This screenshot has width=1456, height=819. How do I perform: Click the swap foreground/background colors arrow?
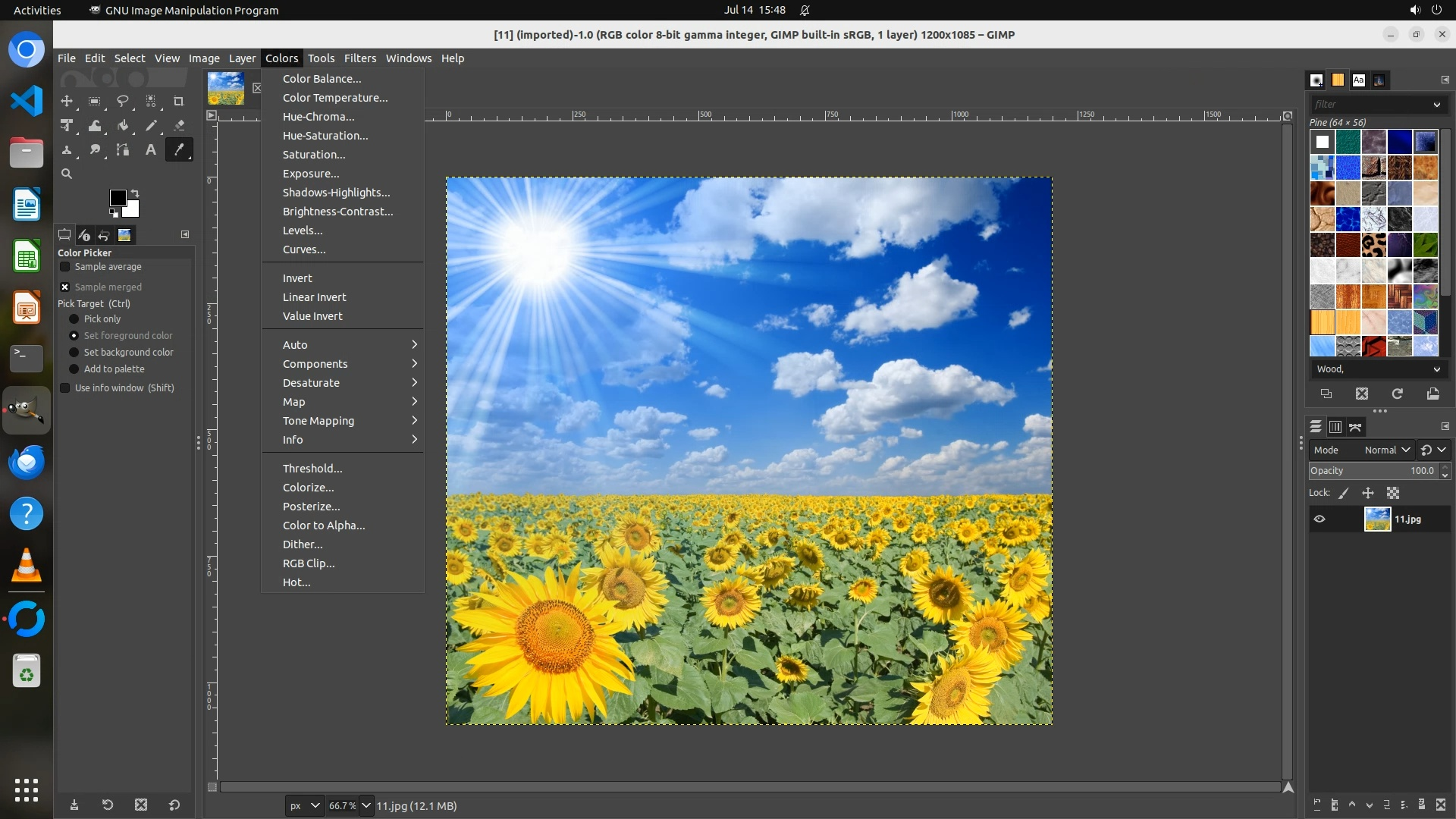pos(135,193)
